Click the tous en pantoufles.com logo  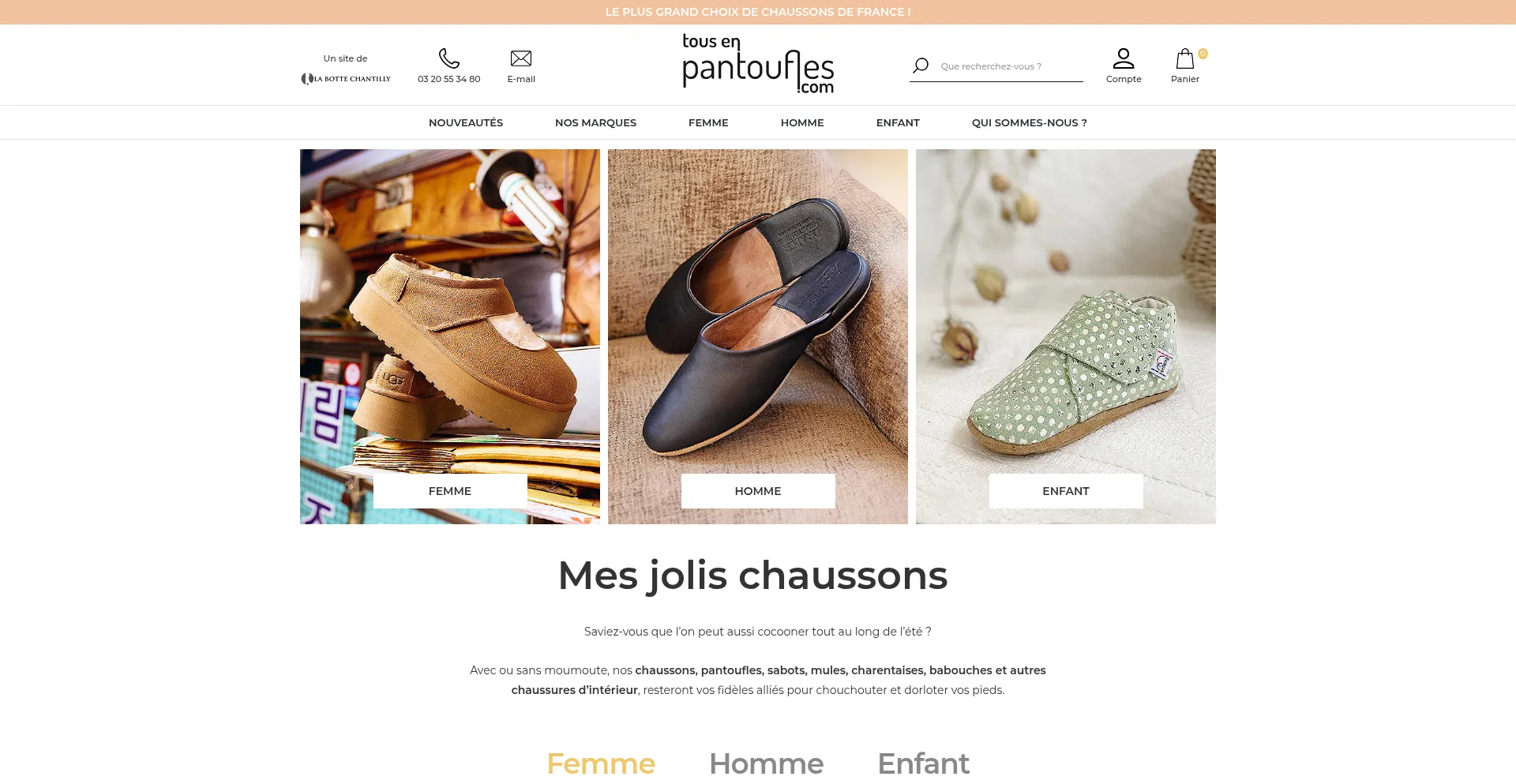click(x=758, y=63)
